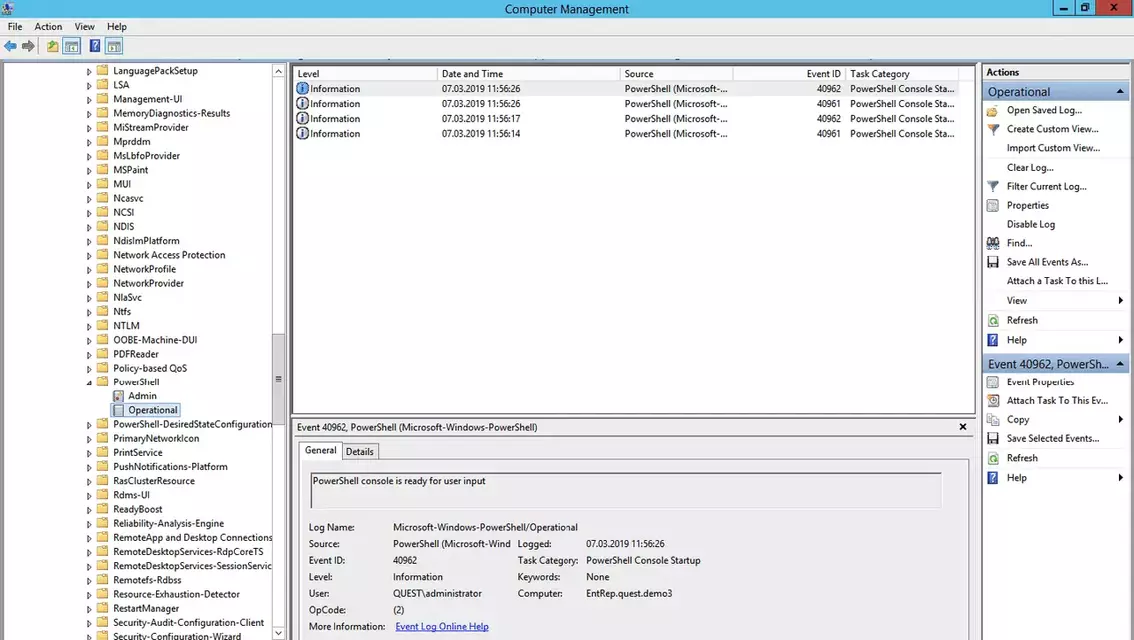Click the Create Custom View funnel icon

pos(993,129)
